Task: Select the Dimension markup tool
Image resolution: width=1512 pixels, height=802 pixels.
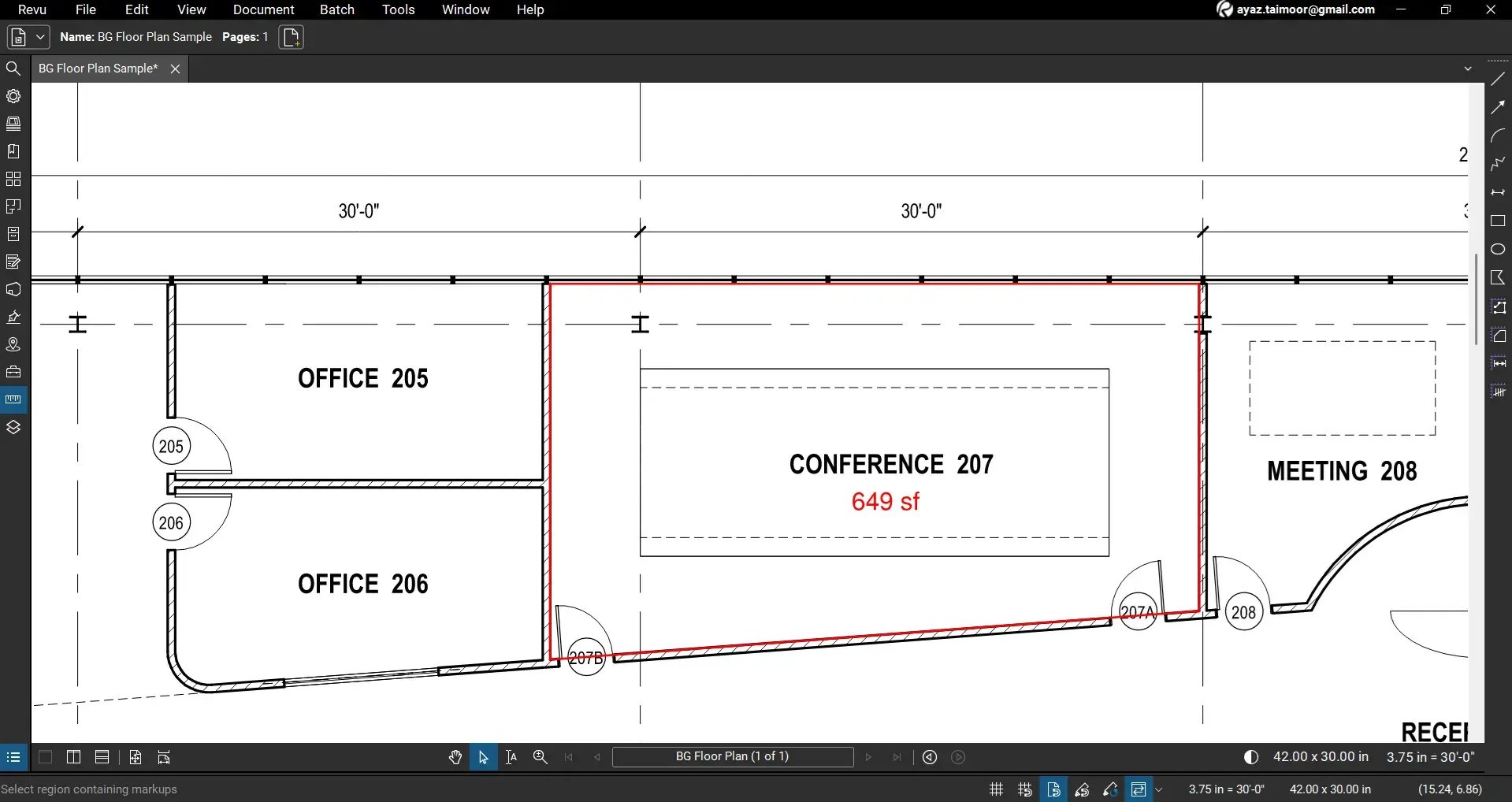Action: pyautogui.click(x=1498, y=192)
